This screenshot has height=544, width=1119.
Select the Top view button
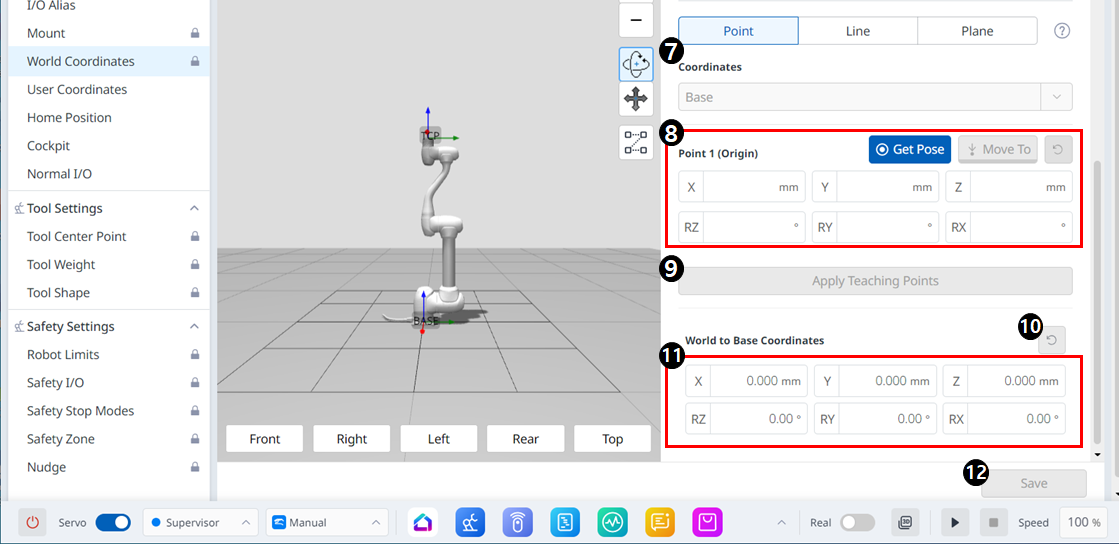pyautogui.click(x=612, y=439)
